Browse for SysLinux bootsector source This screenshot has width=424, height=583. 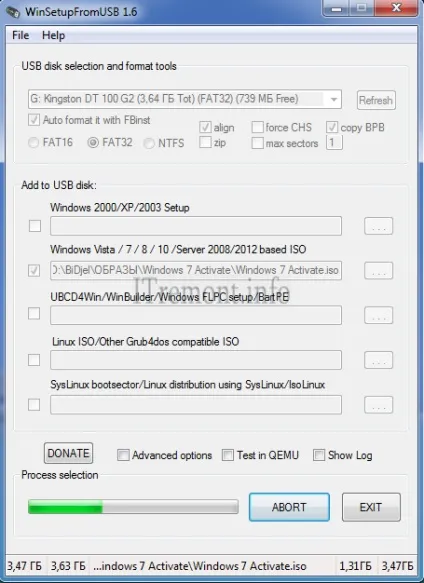pyautogui.click(x=378, y=405)
